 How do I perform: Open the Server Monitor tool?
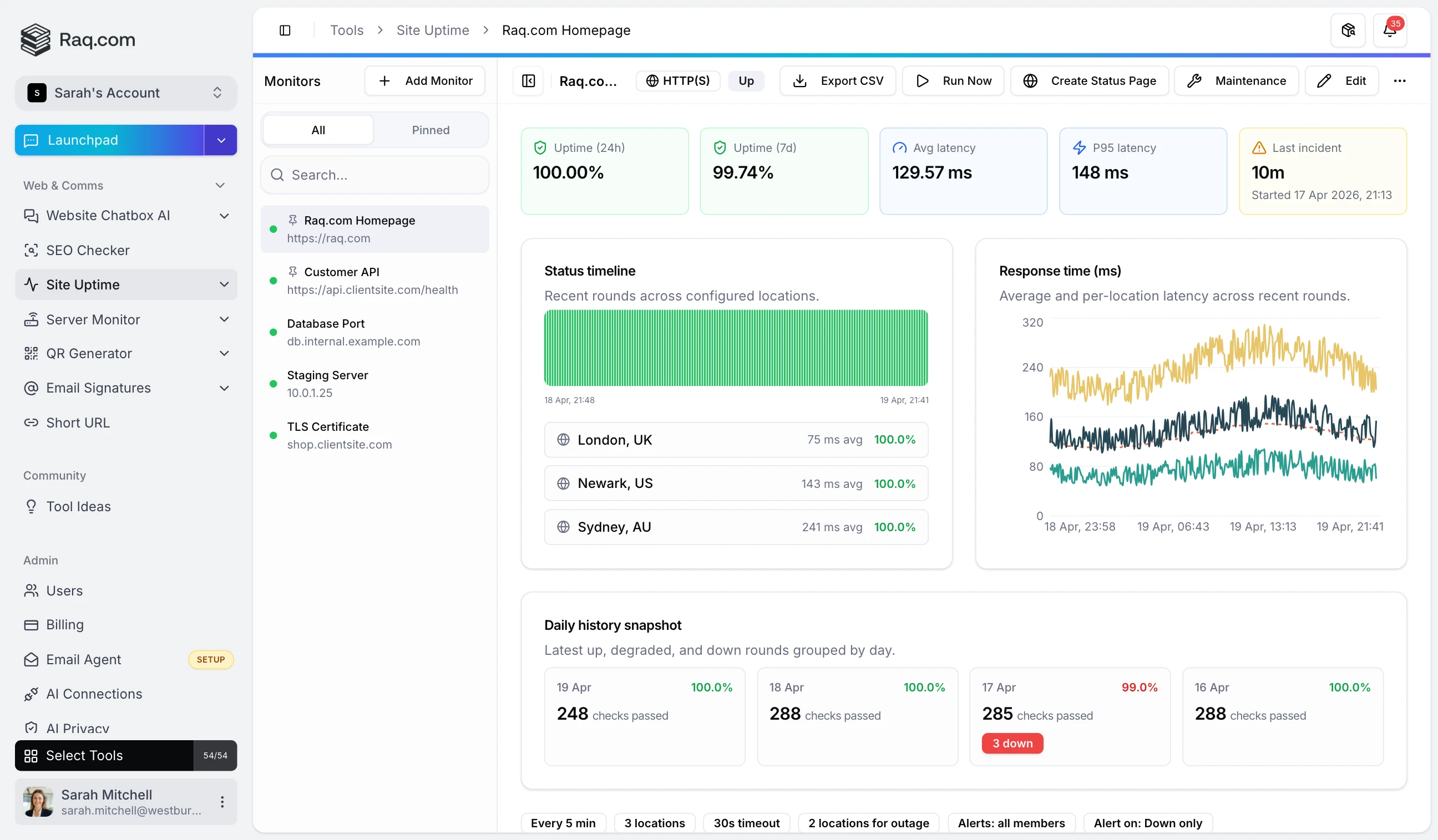pyautogui.click(x=94, y=319)
